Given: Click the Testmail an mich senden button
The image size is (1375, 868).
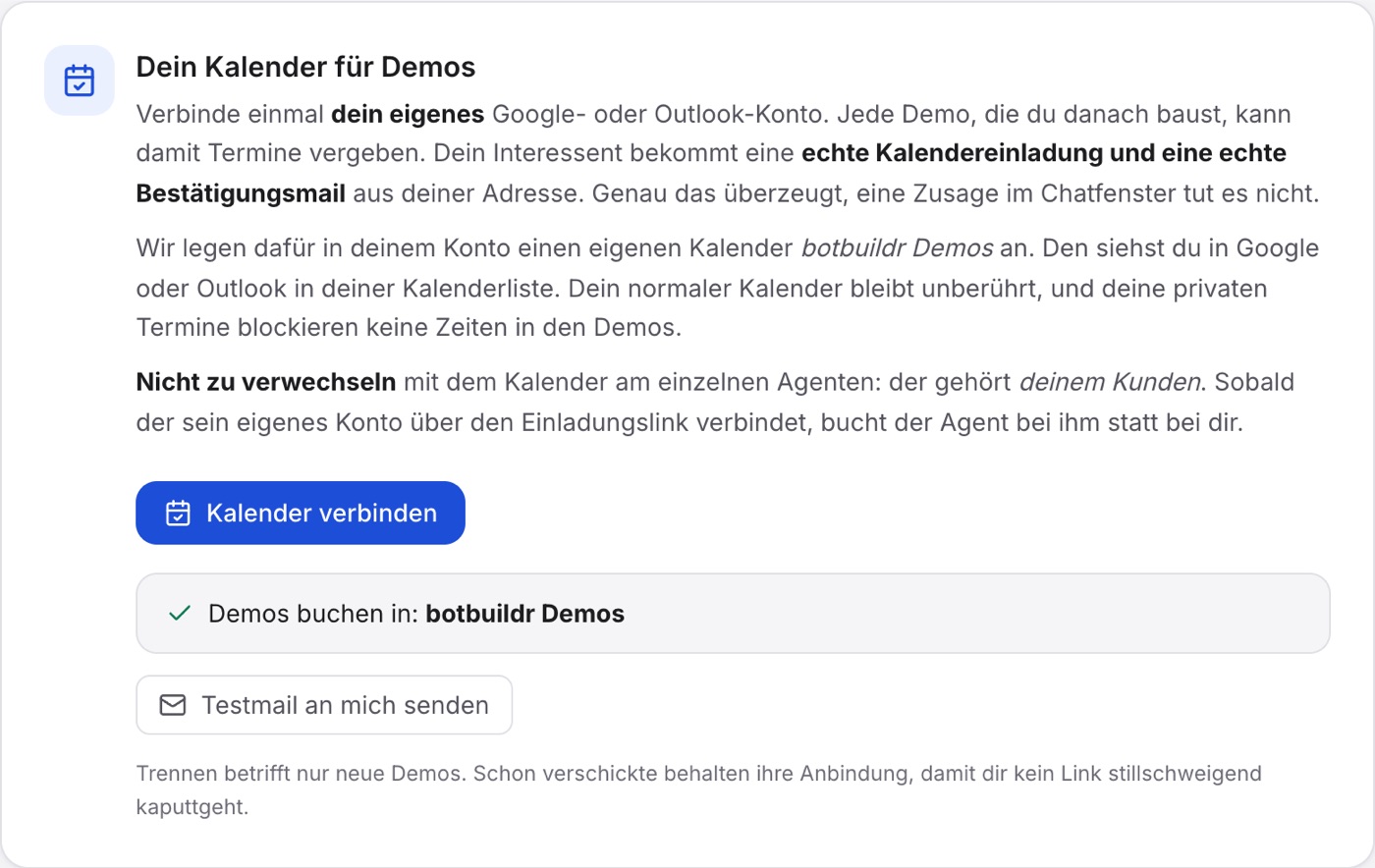Looking at the screenshot, I should [x=324, y=705].
